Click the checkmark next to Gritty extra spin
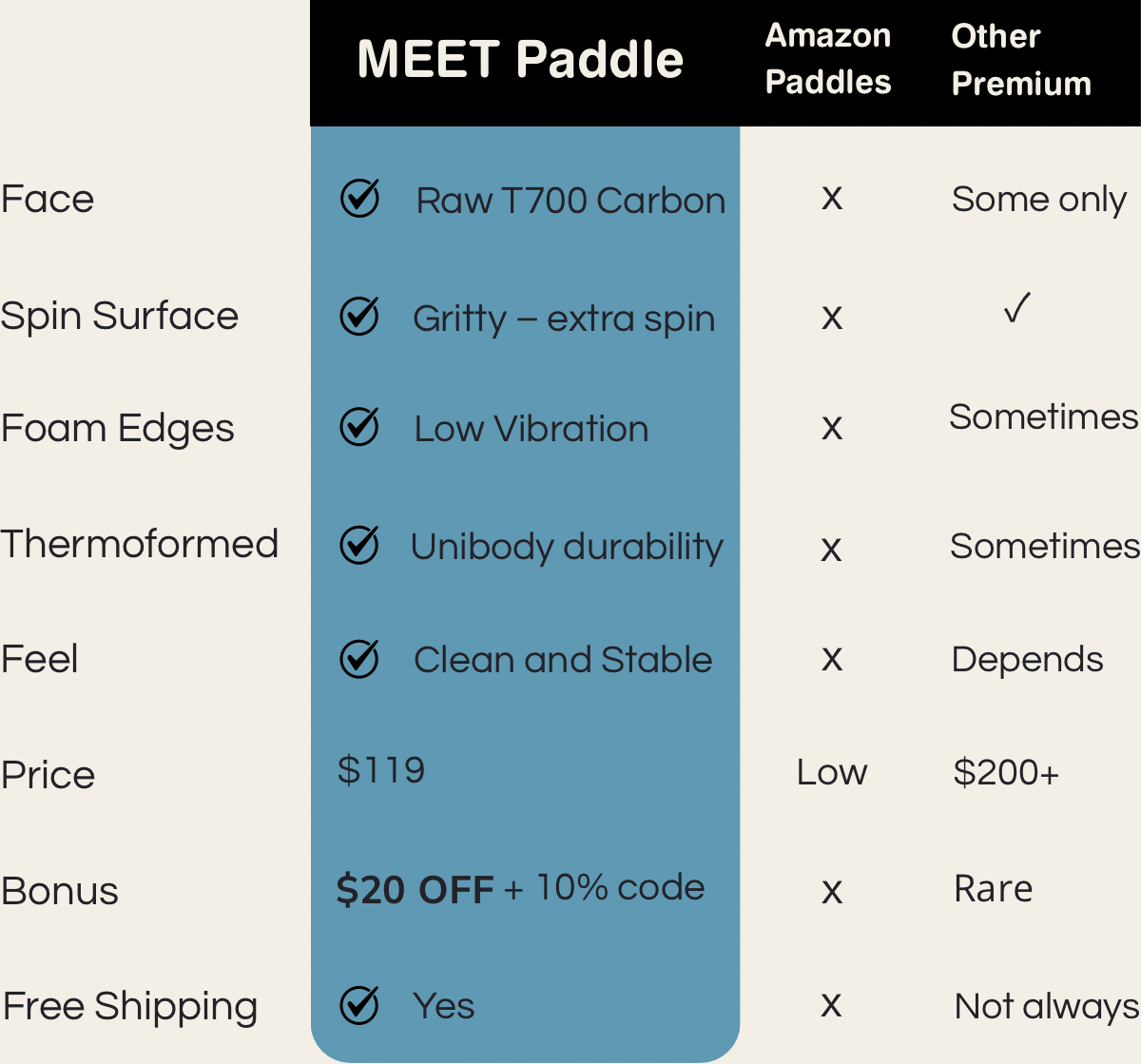Screen dimensions: 1141x1064 click(359, 317)
